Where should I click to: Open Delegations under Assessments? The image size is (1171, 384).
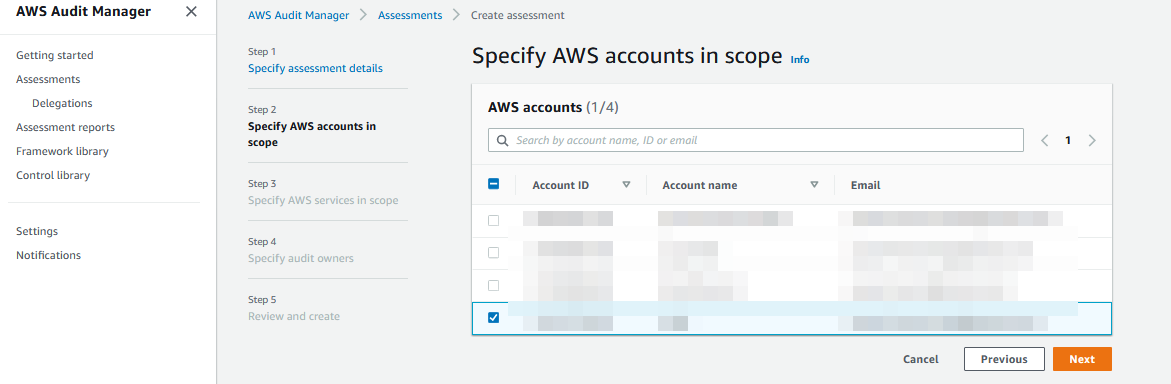[62, 103]
